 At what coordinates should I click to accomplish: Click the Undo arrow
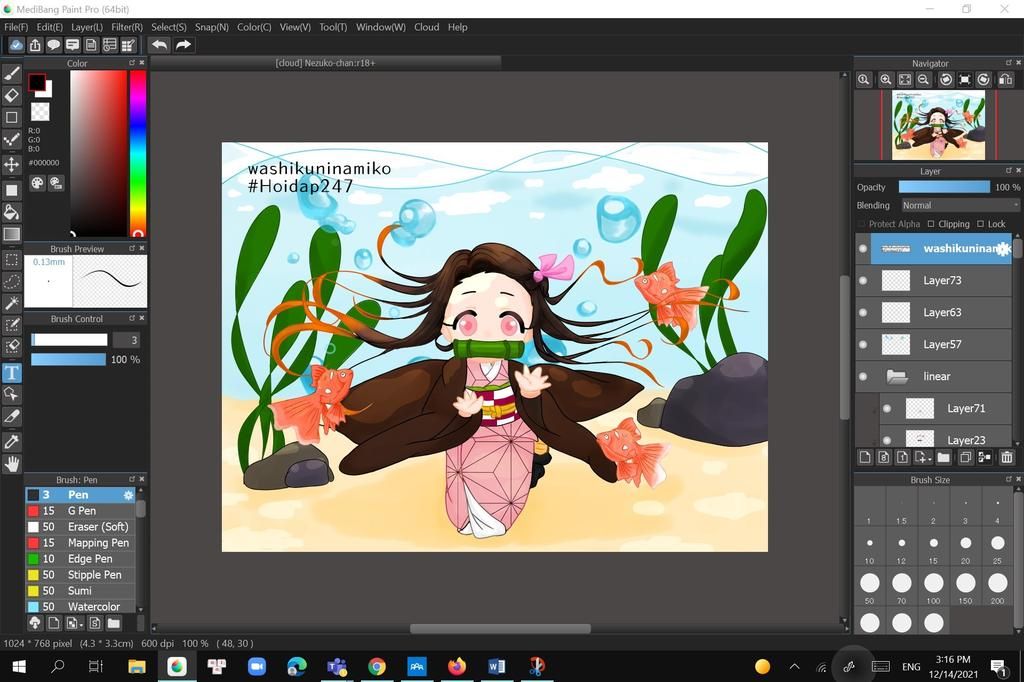159,44
